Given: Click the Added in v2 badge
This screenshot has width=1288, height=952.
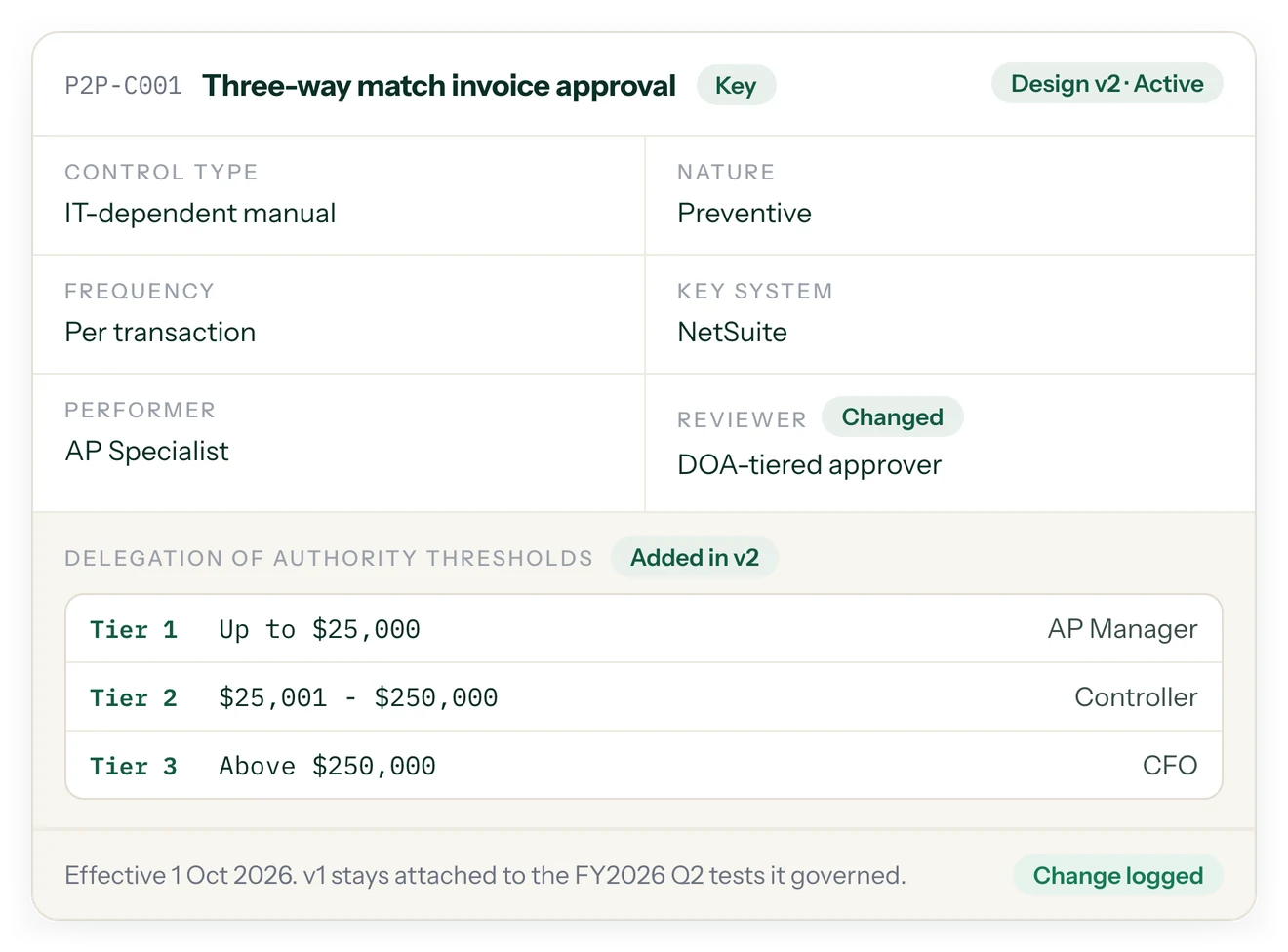Looking at the screenshot, I should [695, 558].
